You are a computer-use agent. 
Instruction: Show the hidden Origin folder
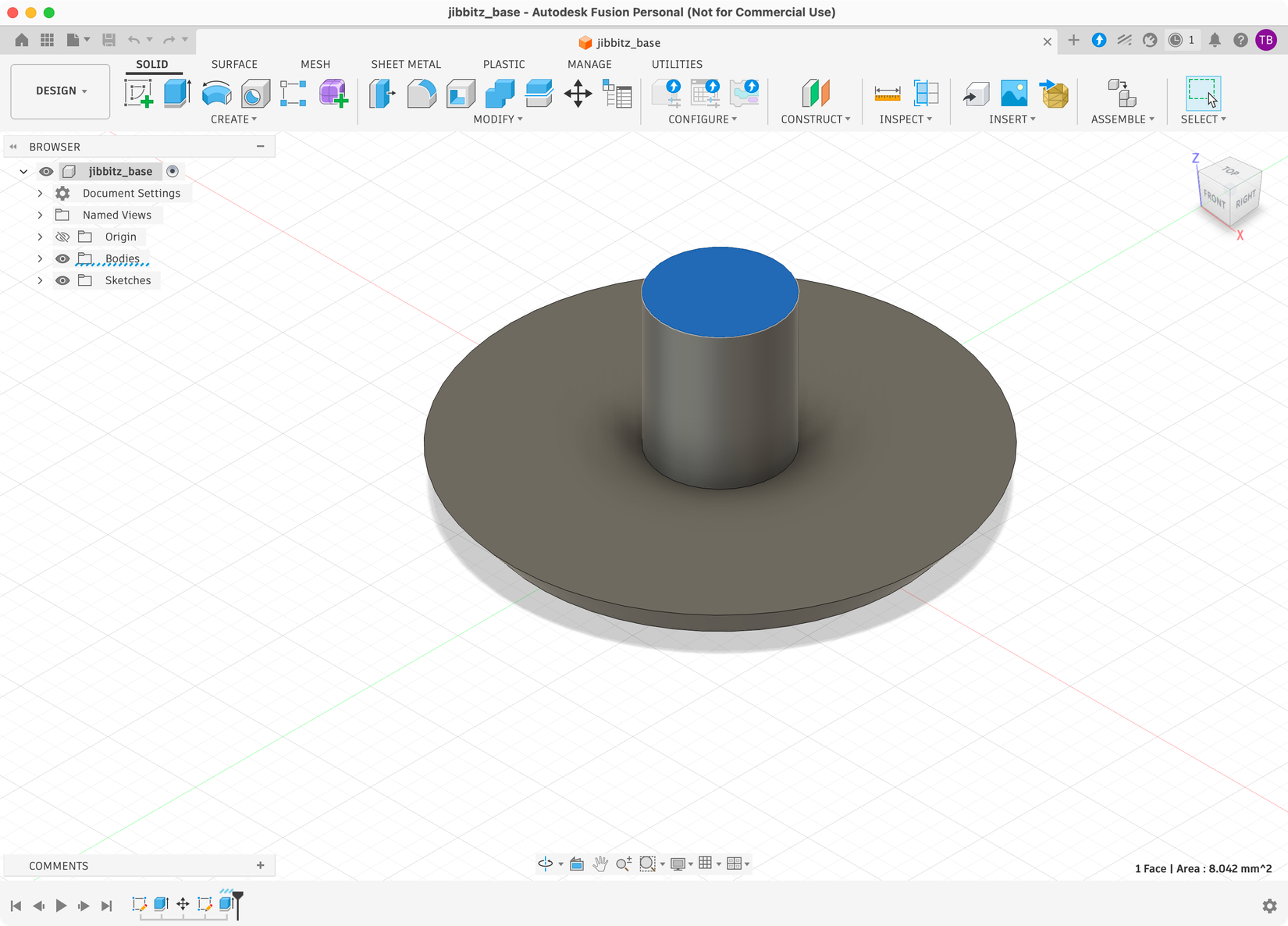tap(62, 237)
